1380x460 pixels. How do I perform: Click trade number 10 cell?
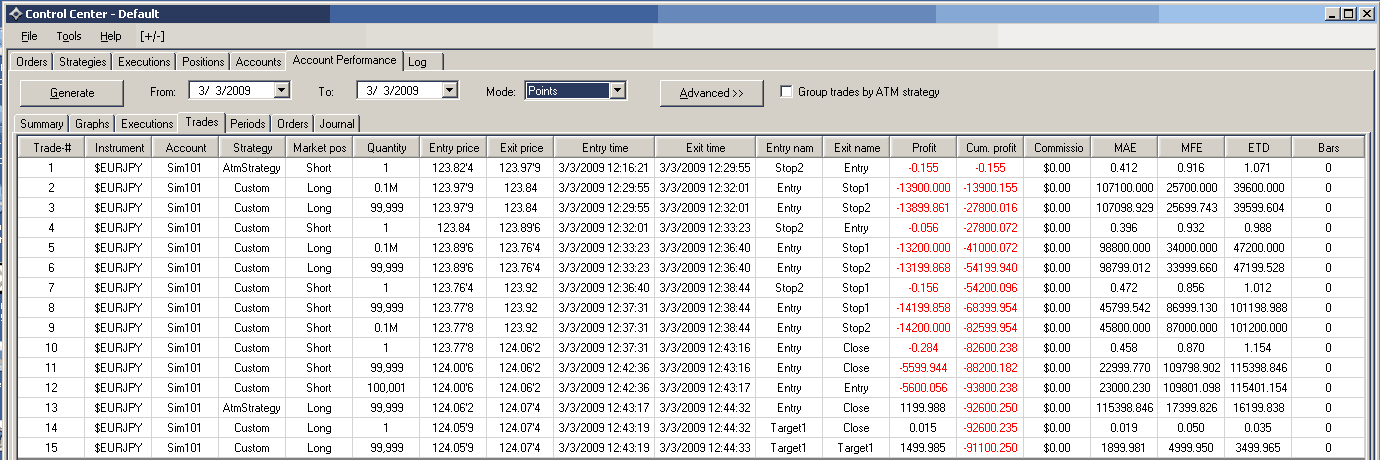52,348
